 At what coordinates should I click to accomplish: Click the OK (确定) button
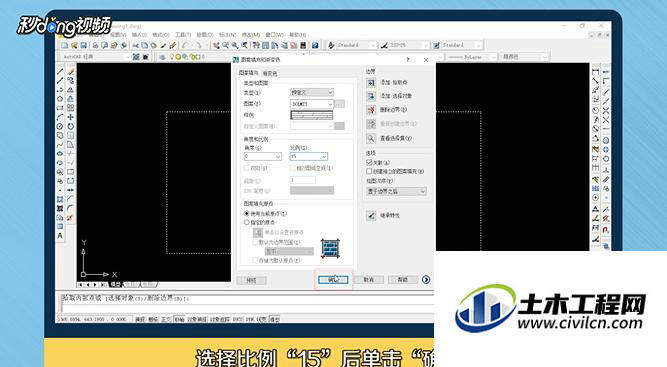(x=333, y=279)
